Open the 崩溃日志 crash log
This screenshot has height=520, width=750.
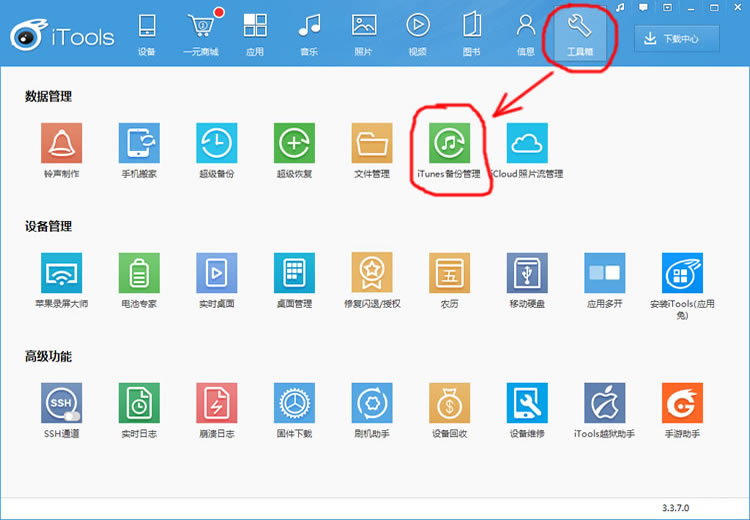pos(217,403)
